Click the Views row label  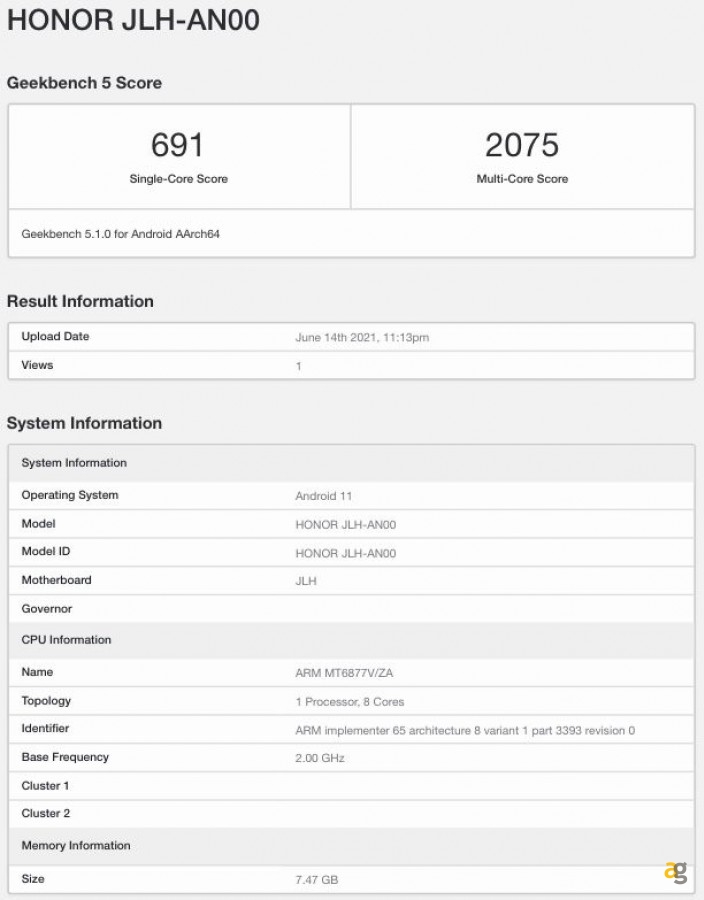coord(37,365)
